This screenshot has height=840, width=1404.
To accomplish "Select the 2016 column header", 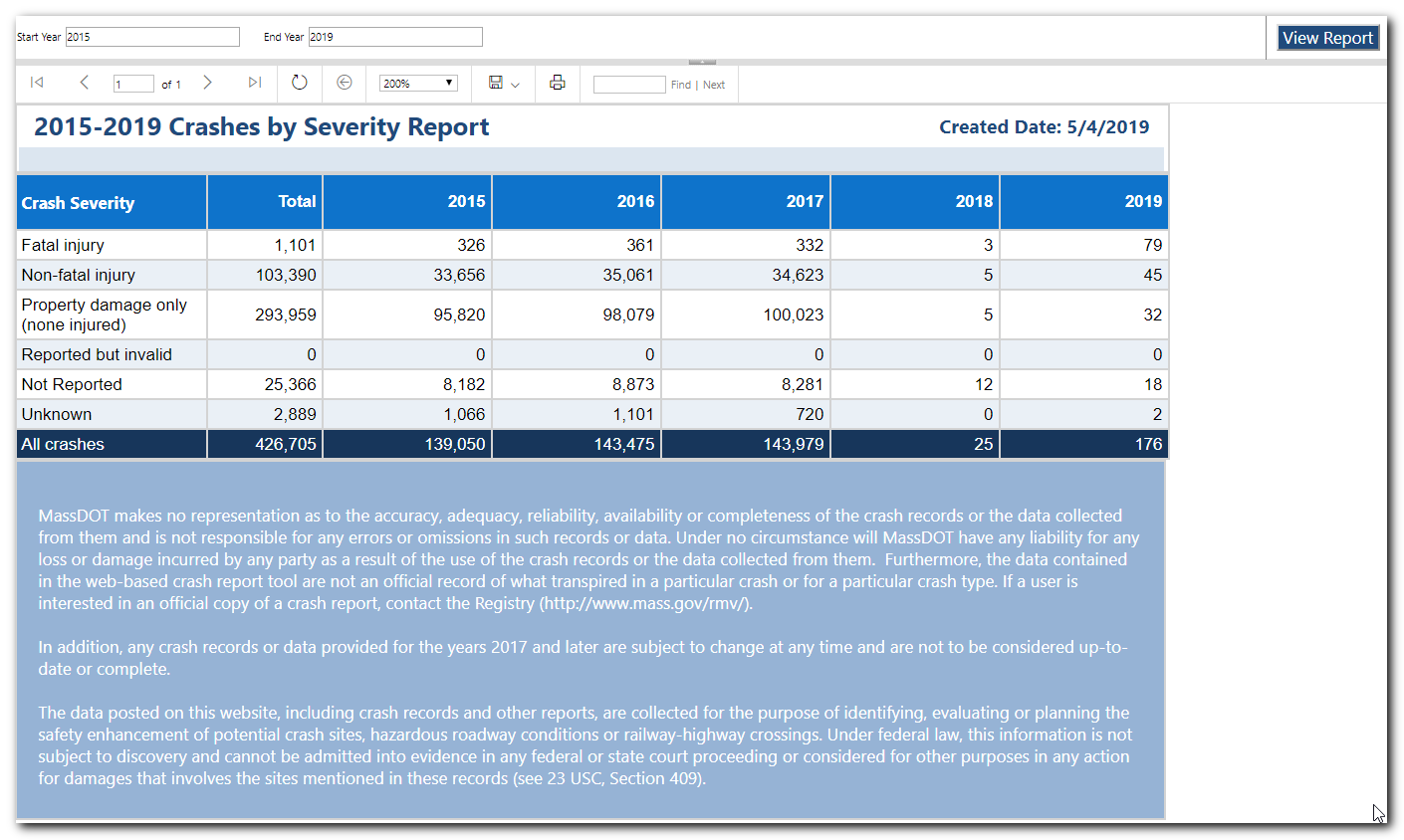I will [x=577, y=202].
